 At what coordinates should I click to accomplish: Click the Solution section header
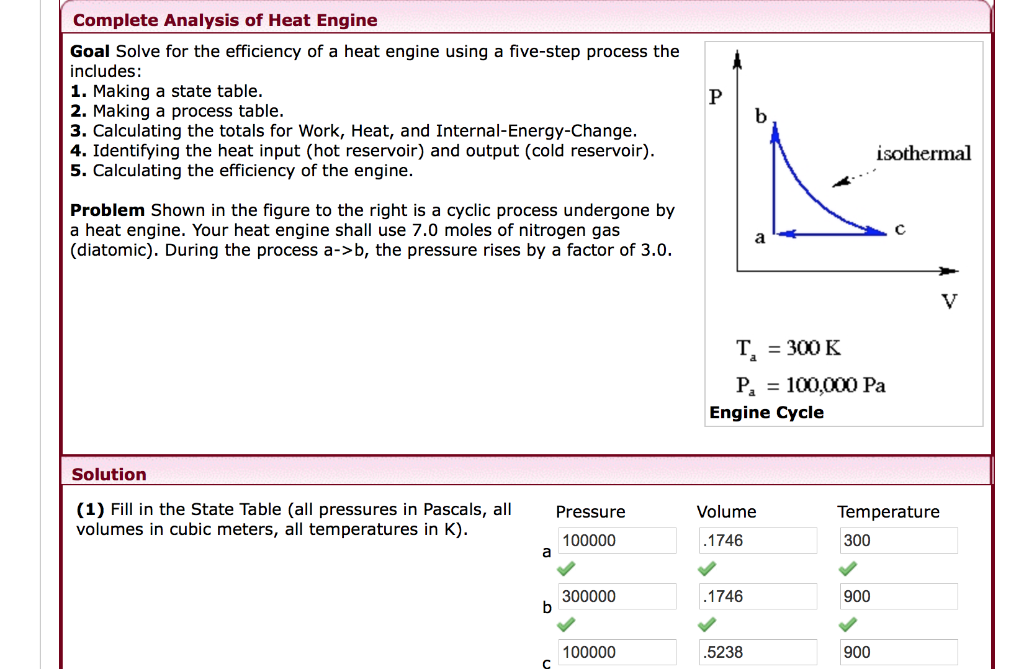click(x=110, y=474)
